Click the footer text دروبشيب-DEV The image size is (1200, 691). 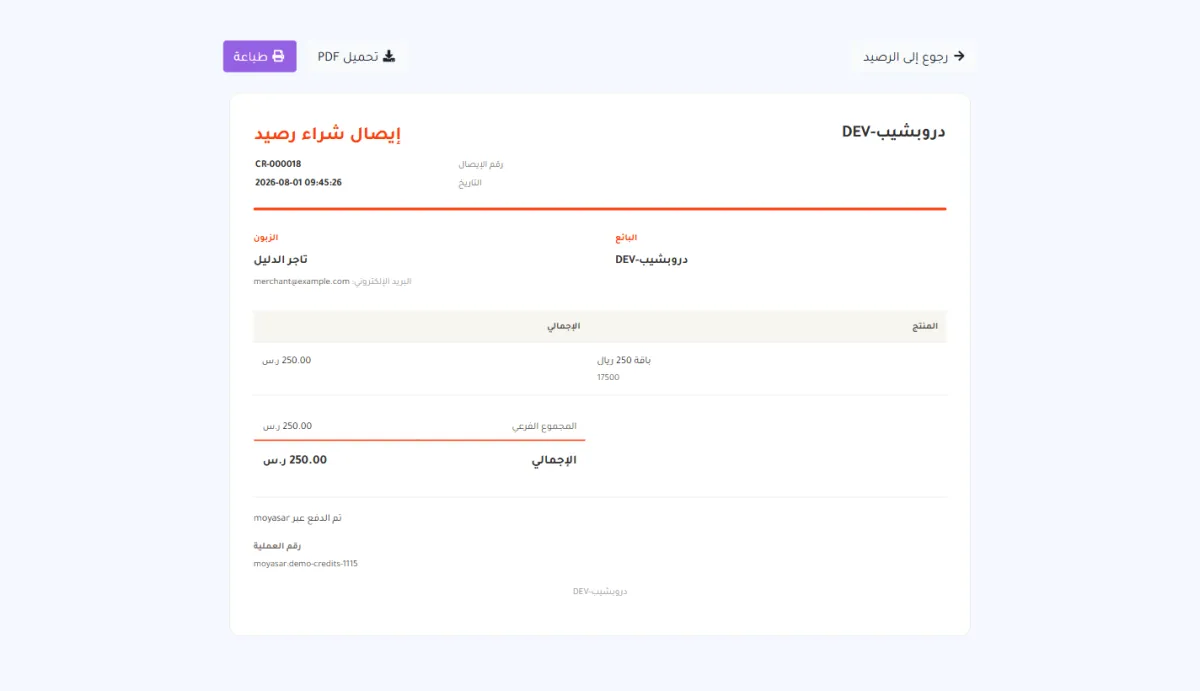600,591
